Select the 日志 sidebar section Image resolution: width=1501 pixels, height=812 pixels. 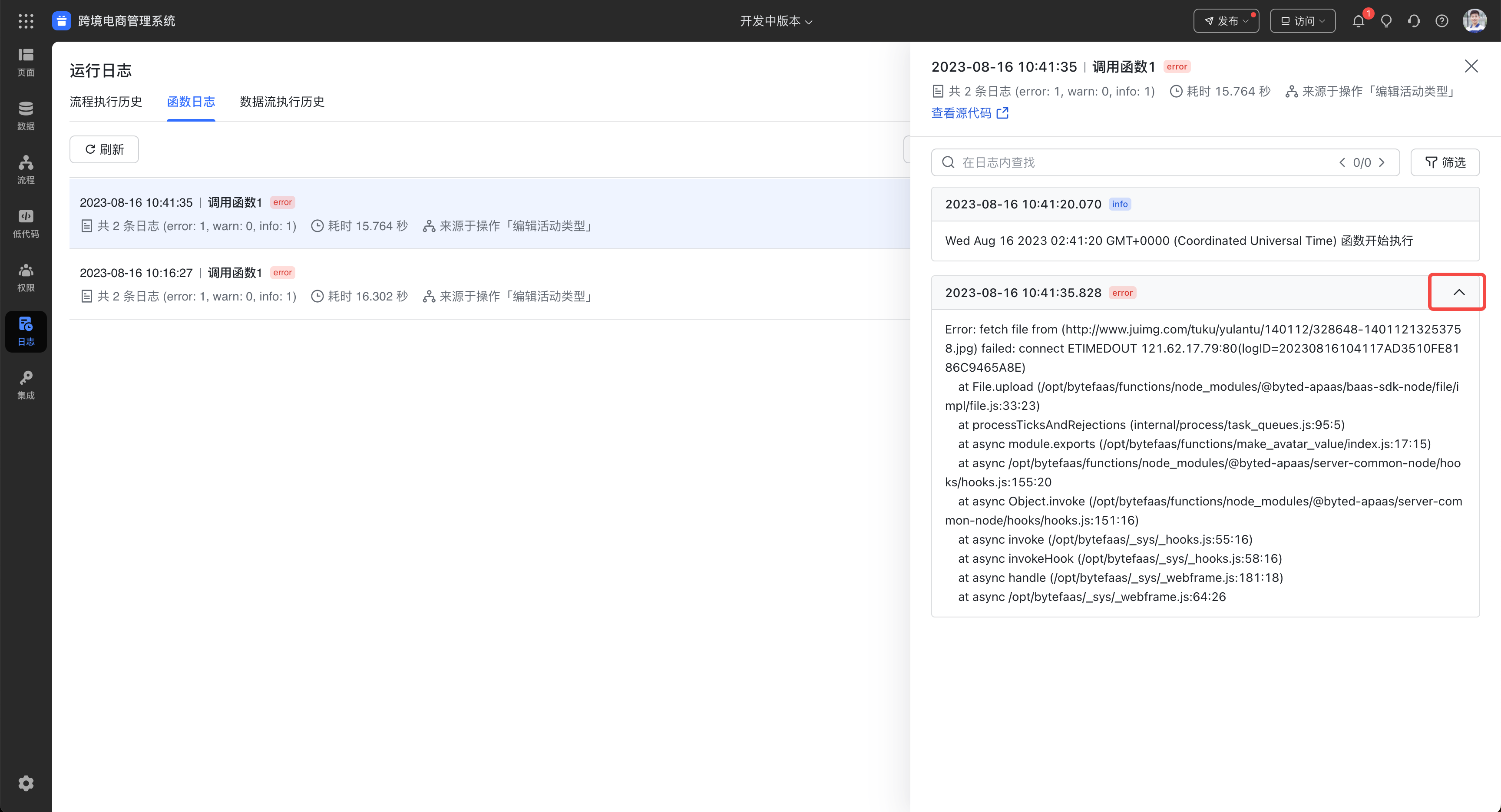click(x=26, y=331)
